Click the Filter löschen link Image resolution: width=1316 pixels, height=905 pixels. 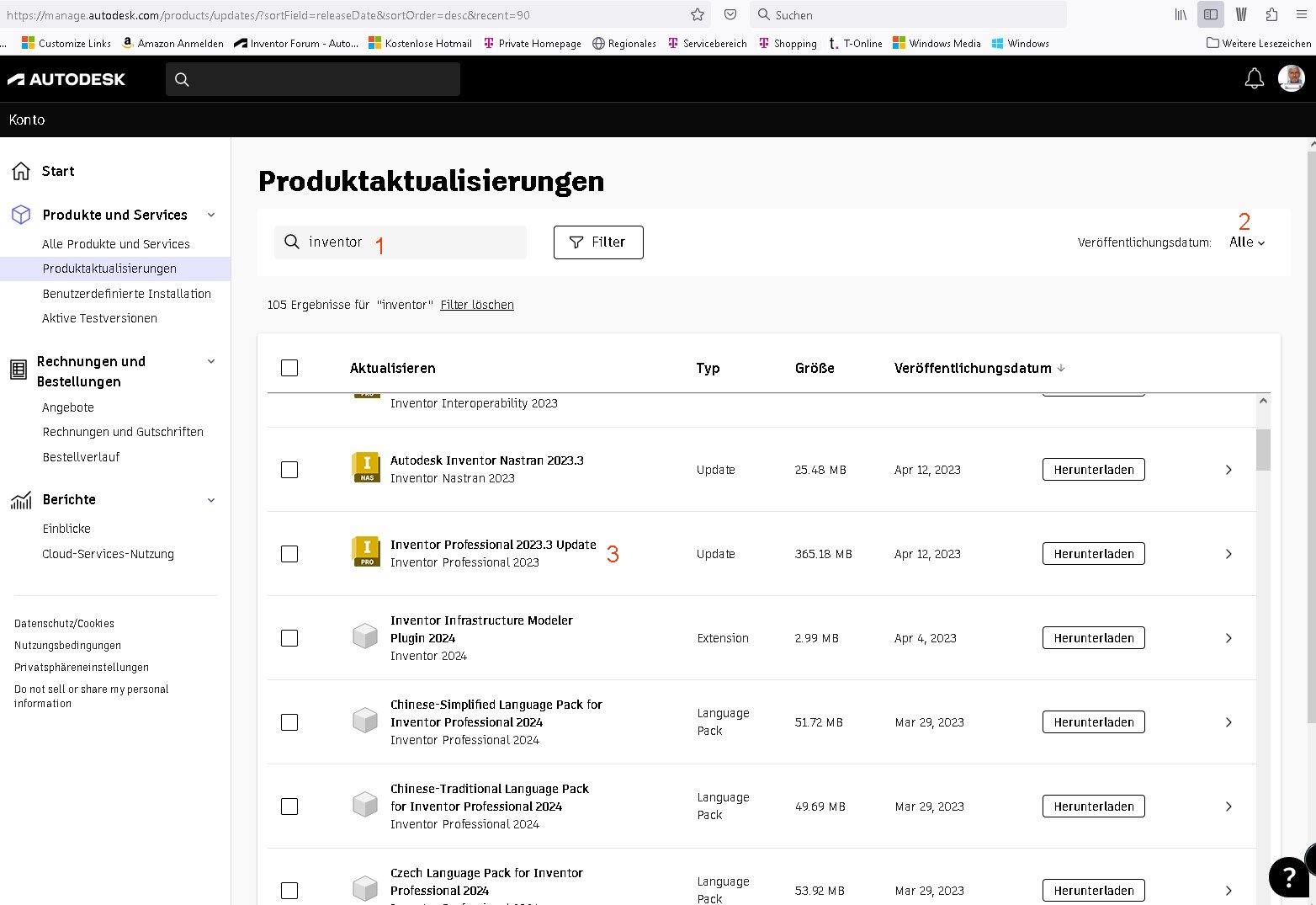477,305
